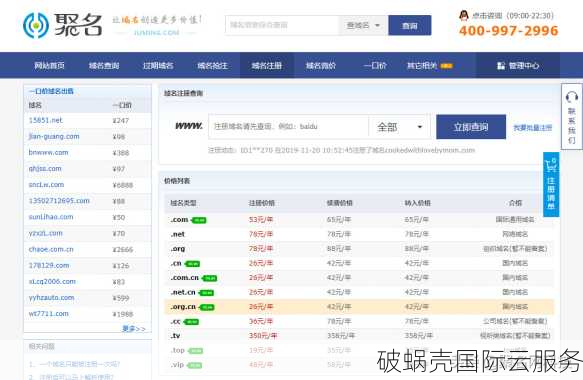Click the header domain search input
583x380 pixels.
pyautogui.click(x=282, y=25)
